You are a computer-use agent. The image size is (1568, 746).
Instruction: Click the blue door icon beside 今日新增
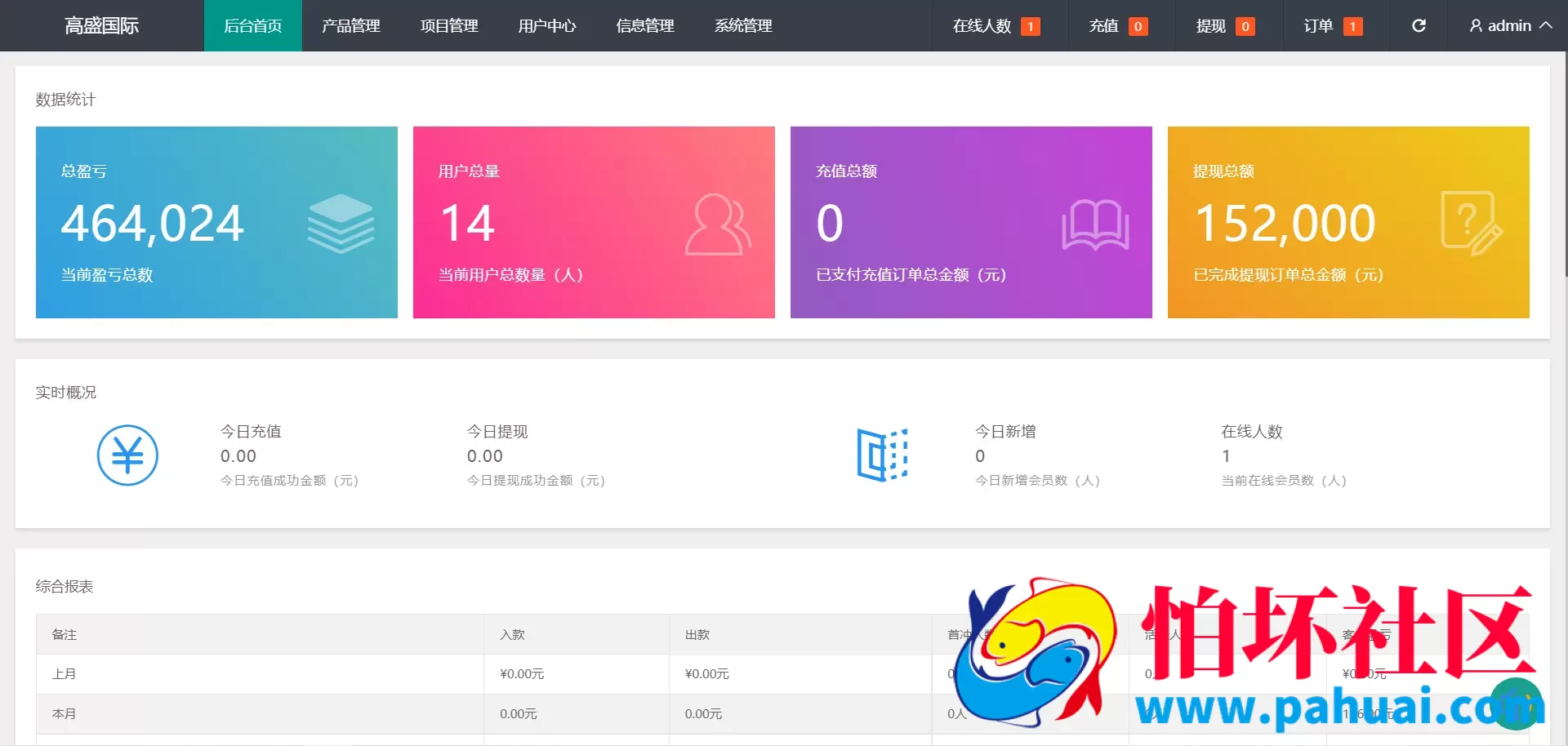point(882,455)
